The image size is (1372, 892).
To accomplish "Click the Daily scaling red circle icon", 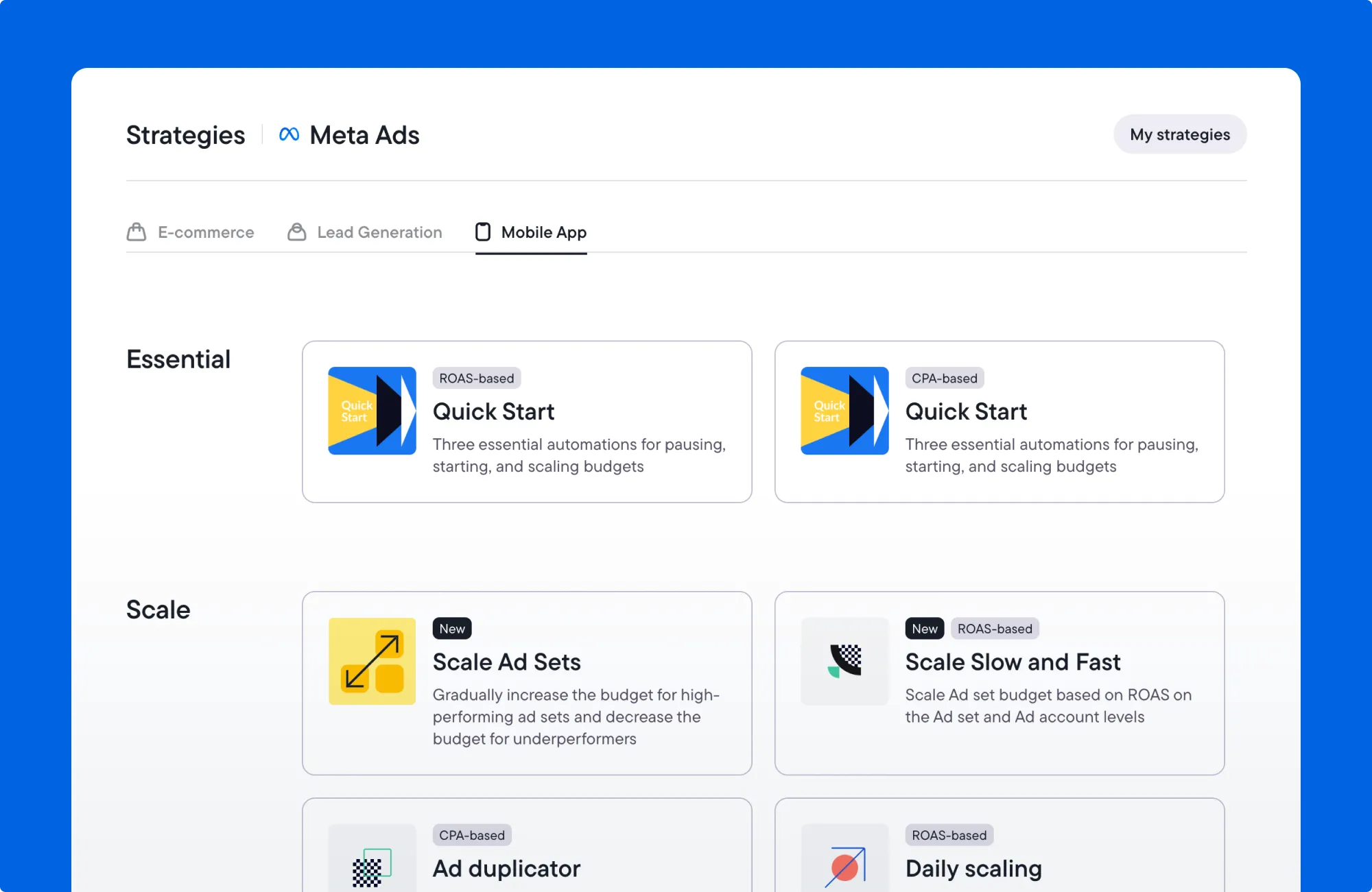I will pyautogui.click(x=844, y=867).
